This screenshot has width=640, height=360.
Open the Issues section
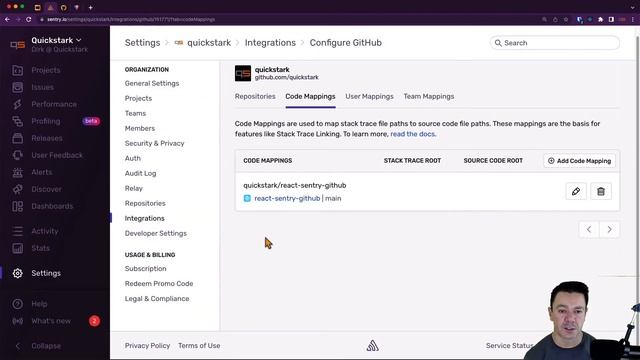42,87
